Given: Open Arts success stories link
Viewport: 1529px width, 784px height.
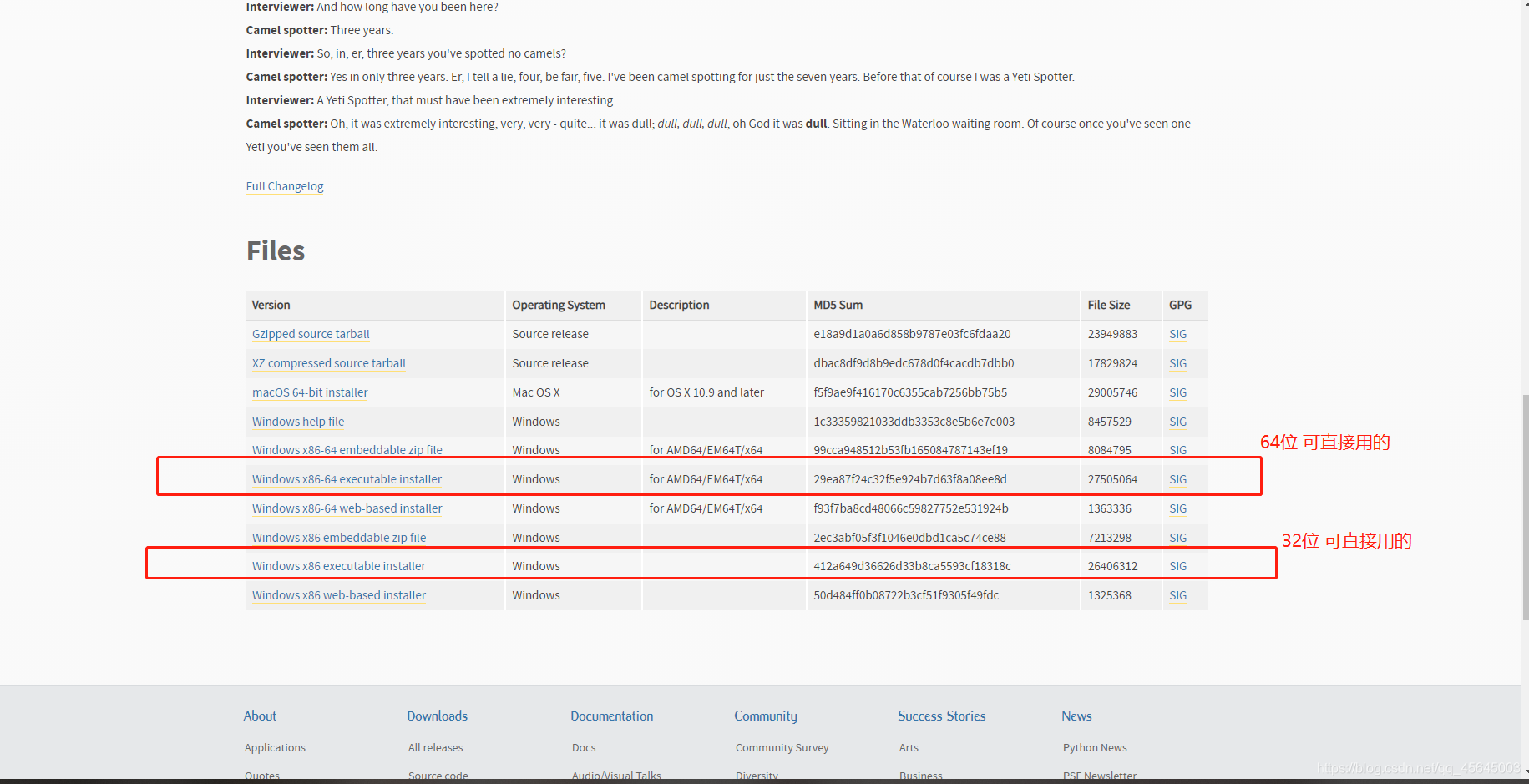Looking at the screenshot, I should tap(909, 747).
